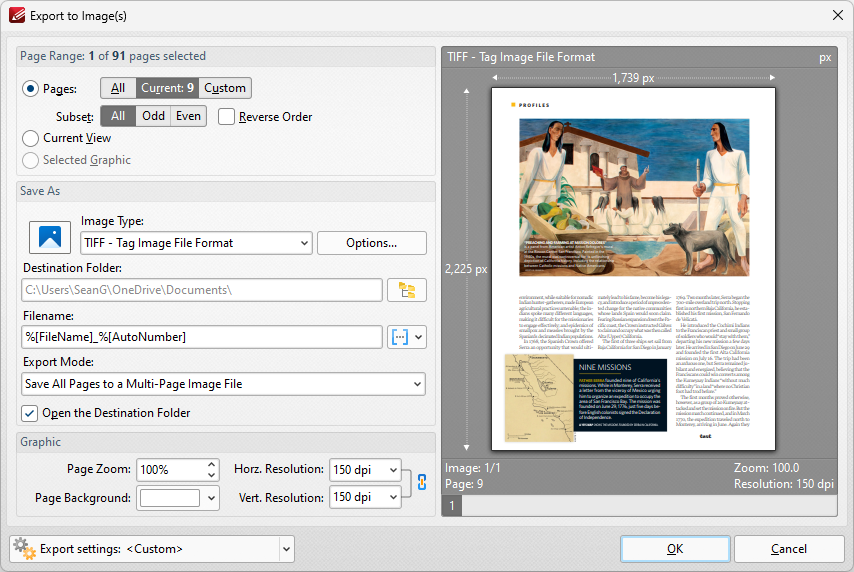Click the Export settings gear icon

pos(25,549)
